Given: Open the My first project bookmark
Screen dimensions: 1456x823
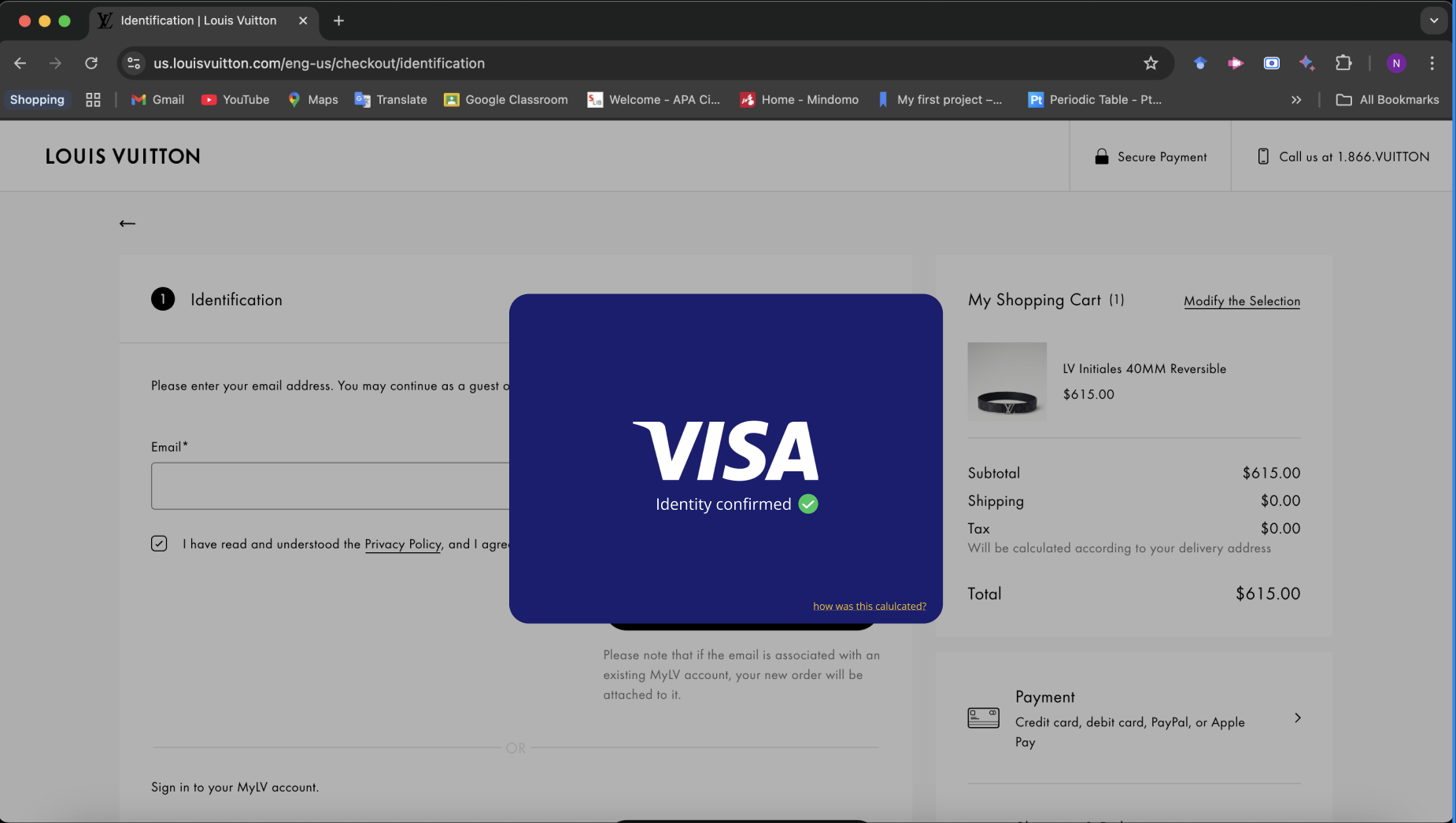Looking at the screenshot, I should [x=940, y=100].
